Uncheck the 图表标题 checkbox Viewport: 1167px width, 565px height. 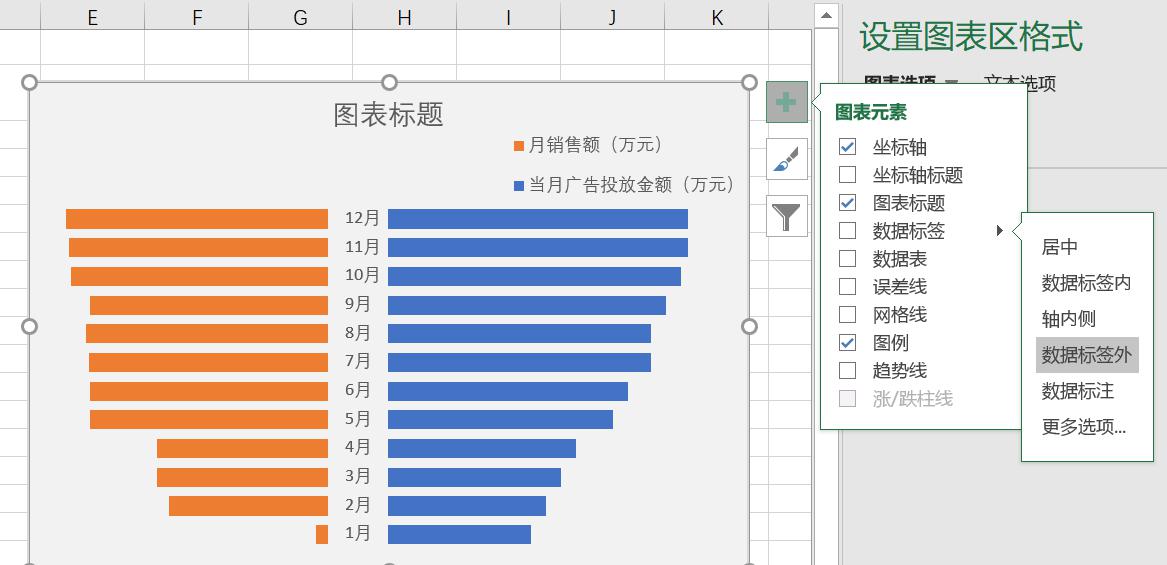tap(847, 202)
